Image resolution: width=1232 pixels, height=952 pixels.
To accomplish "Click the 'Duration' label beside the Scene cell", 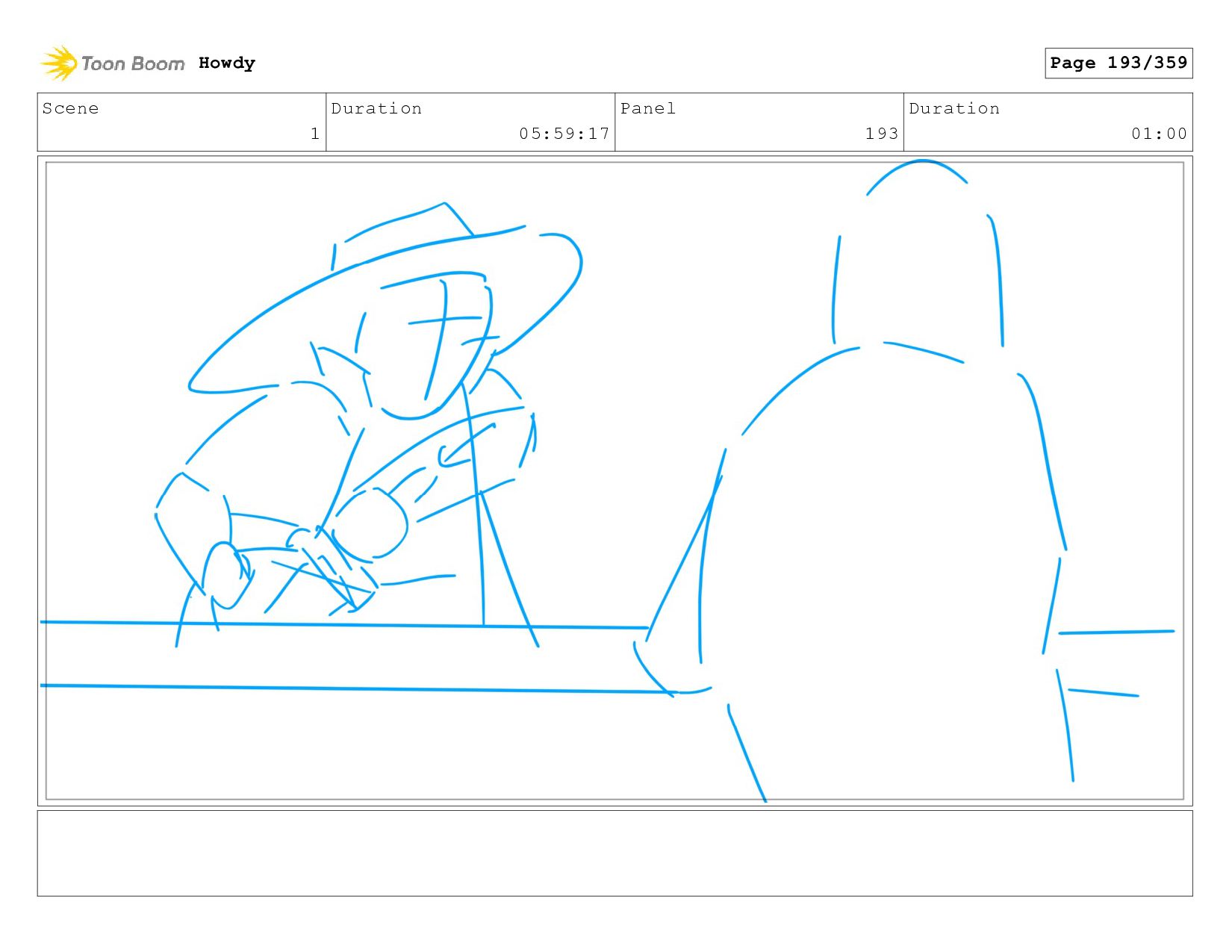I will click(x=376, y=108).
